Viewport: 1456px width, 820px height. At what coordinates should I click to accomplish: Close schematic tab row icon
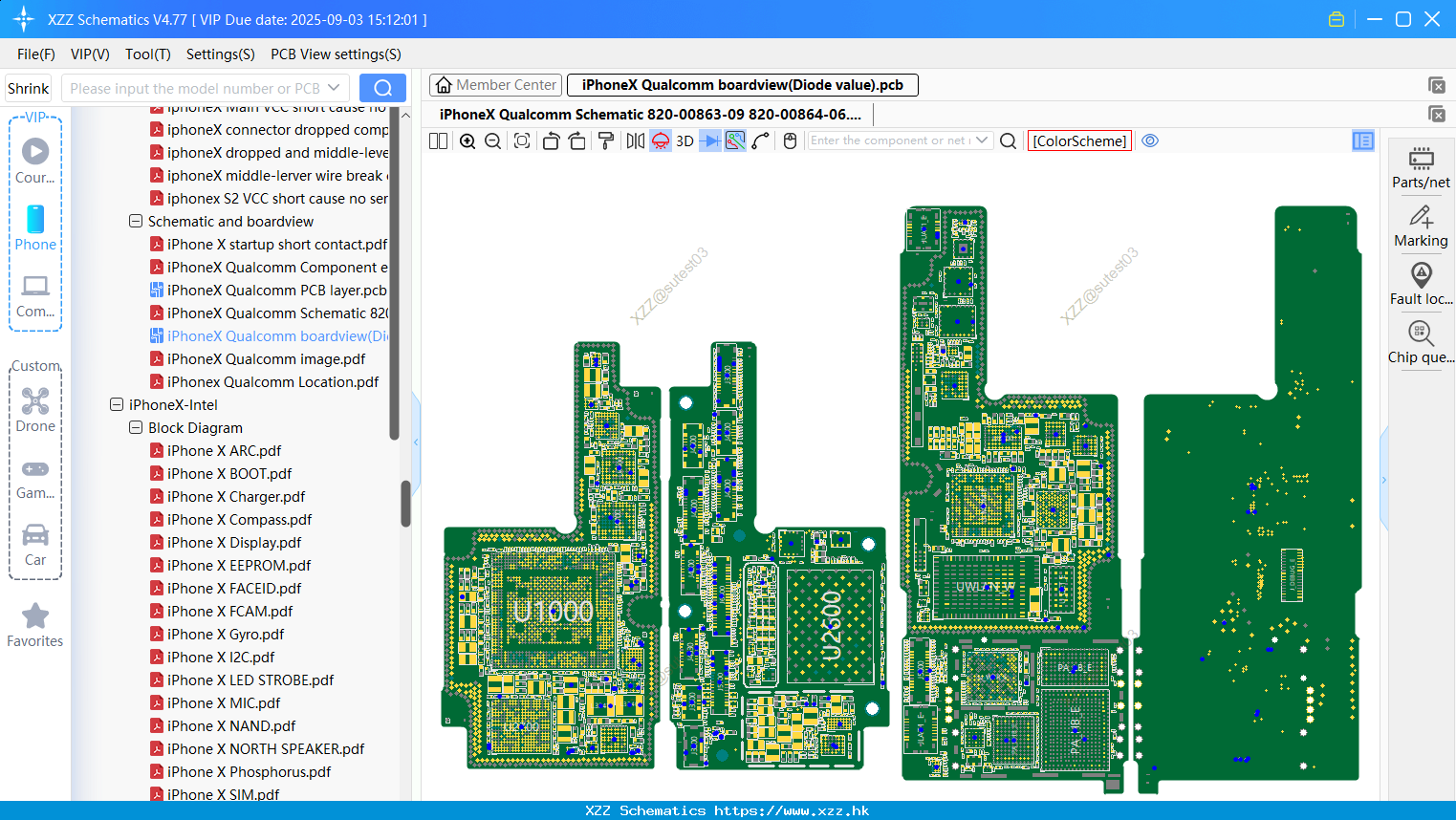coord(1436,115)
